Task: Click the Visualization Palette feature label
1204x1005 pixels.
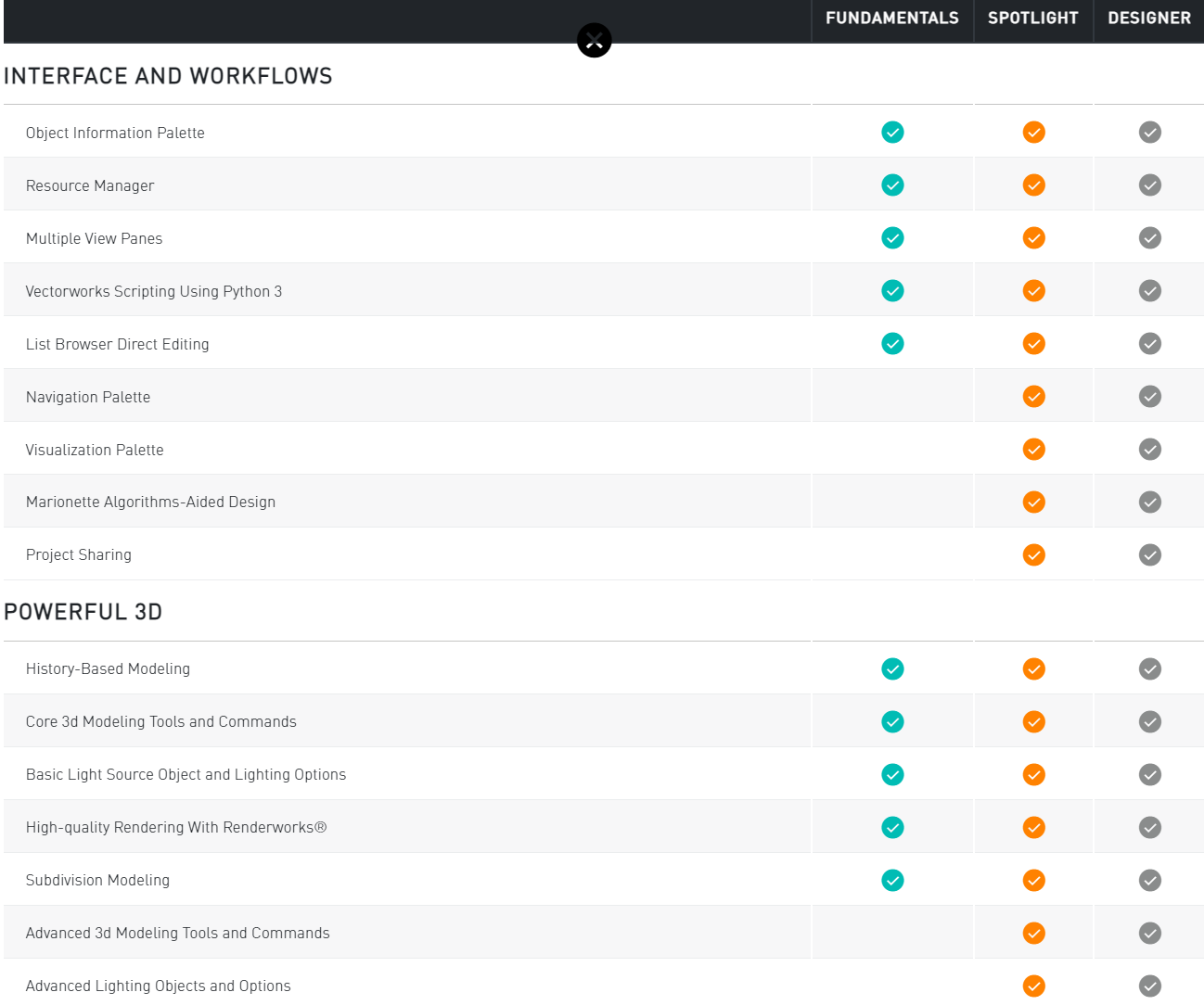Action: click(95, 450)
